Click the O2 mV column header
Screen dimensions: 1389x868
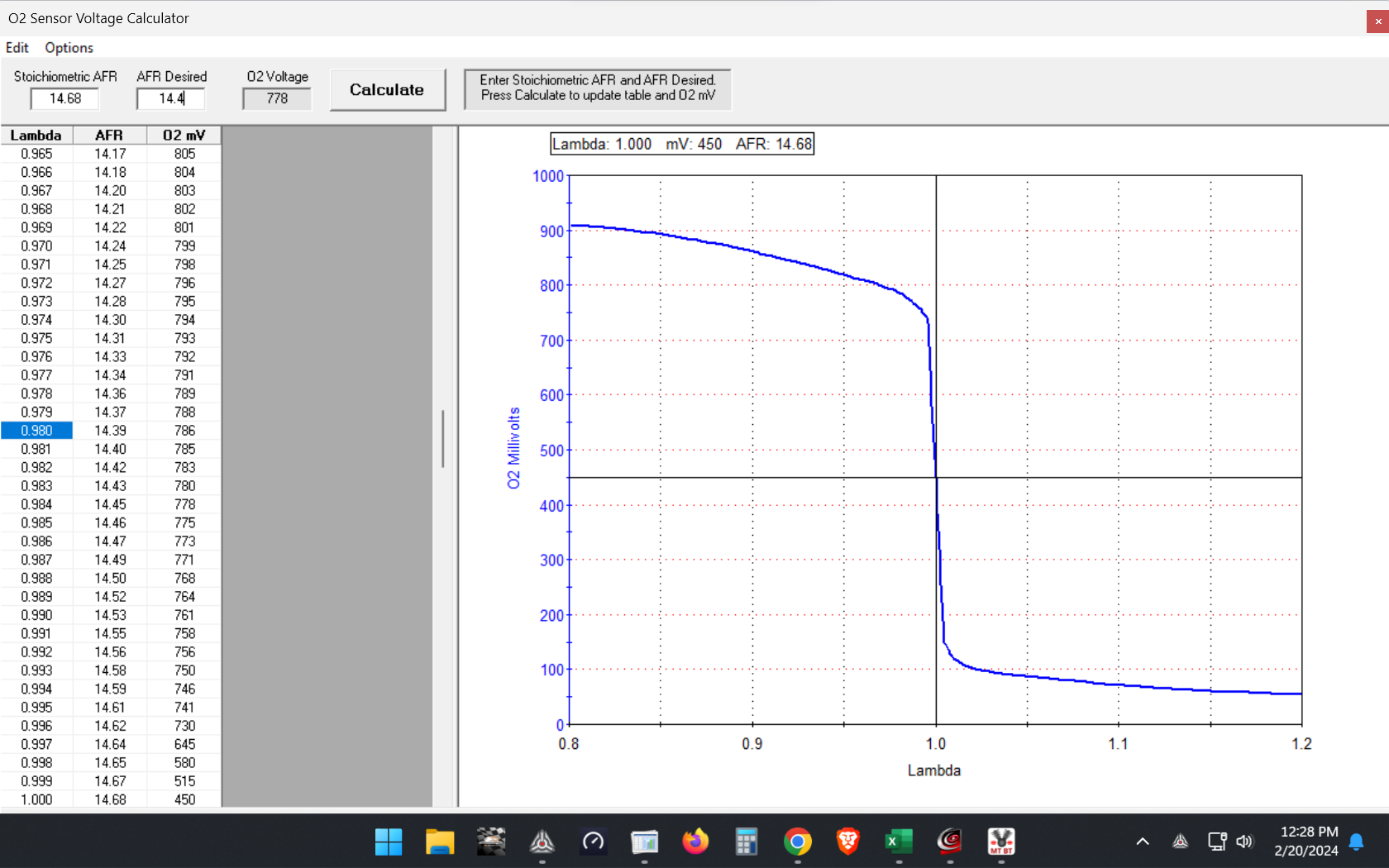click(x=184, y=136)
